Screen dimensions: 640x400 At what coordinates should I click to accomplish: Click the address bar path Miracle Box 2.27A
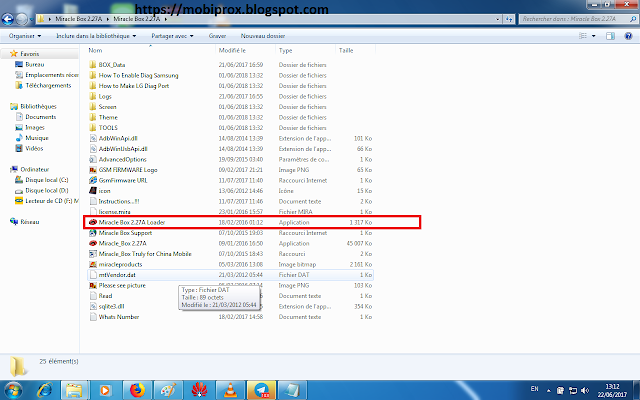pyautogui.click(x=136, y=19)
